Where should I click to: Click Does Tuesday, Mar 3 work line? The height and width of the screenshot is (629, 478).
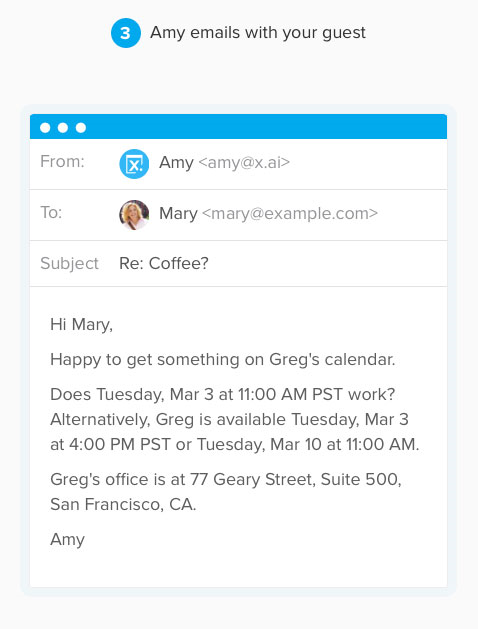[x=223, y=395]
